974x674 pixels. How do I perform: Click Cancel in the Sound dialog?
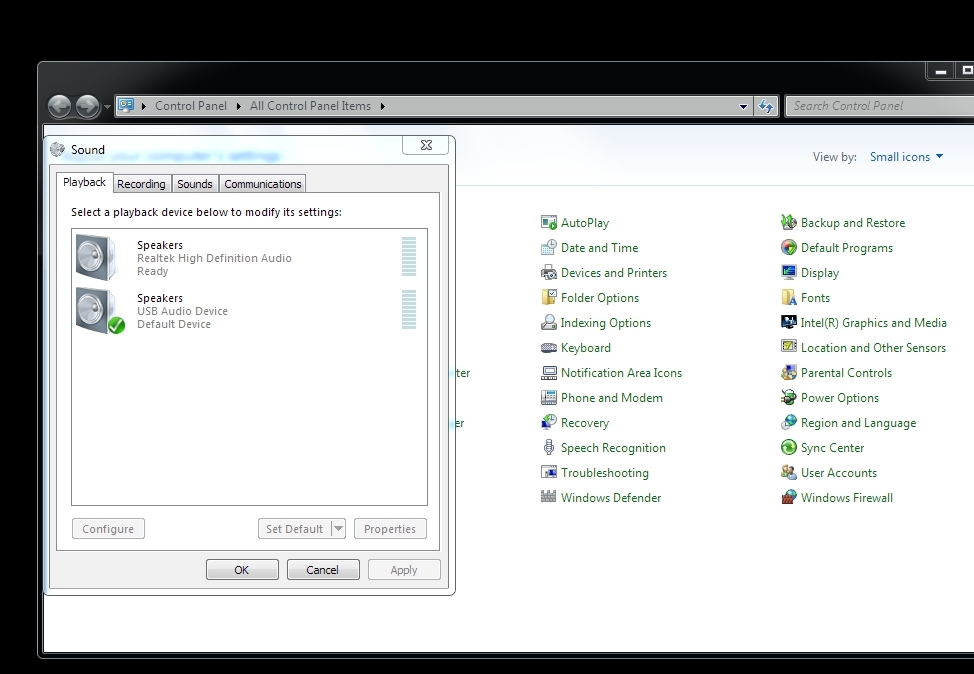point(322,570)
